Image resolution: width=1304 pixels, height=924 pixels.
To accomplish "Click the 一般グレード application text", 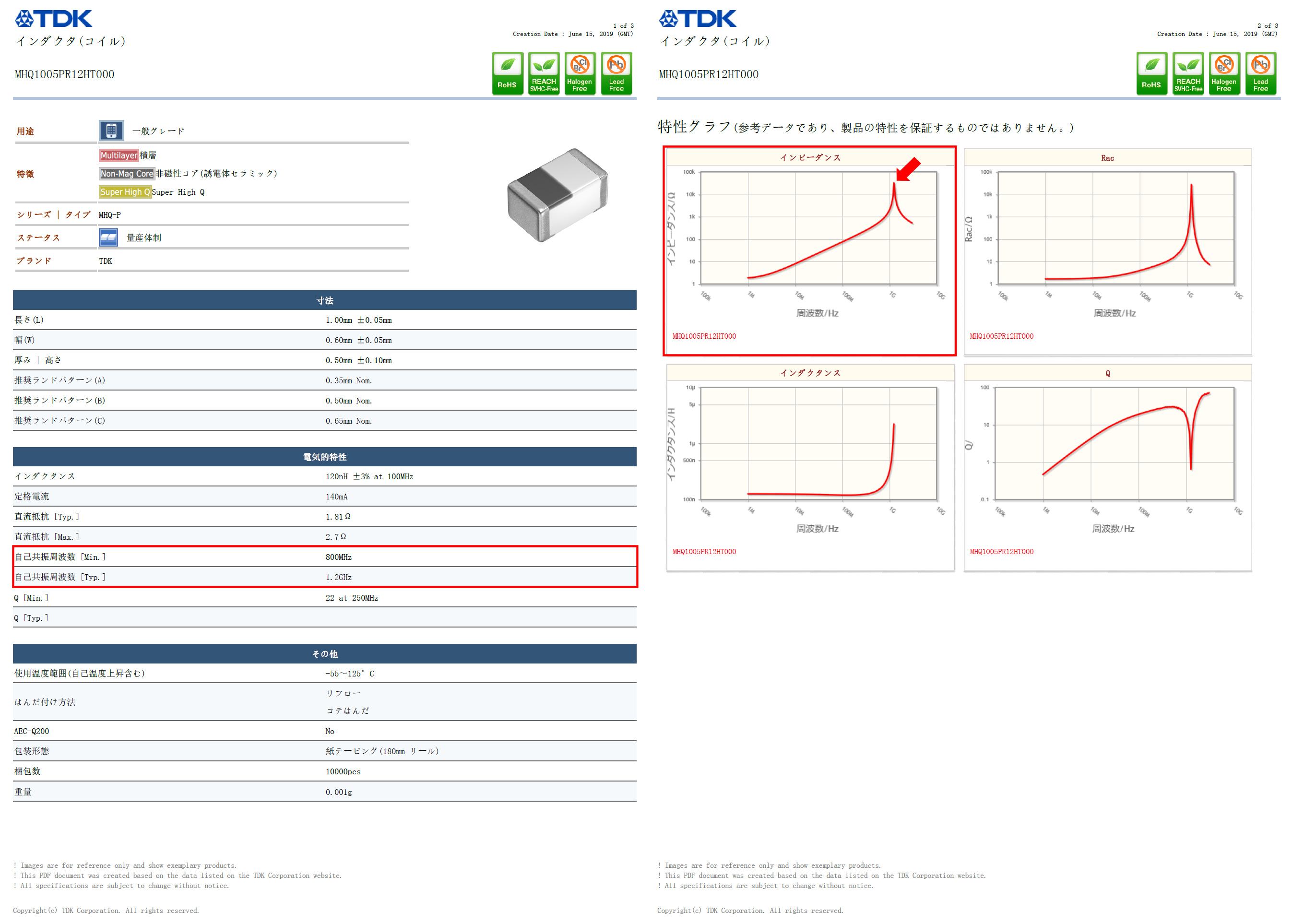I will tap(158, 131).
